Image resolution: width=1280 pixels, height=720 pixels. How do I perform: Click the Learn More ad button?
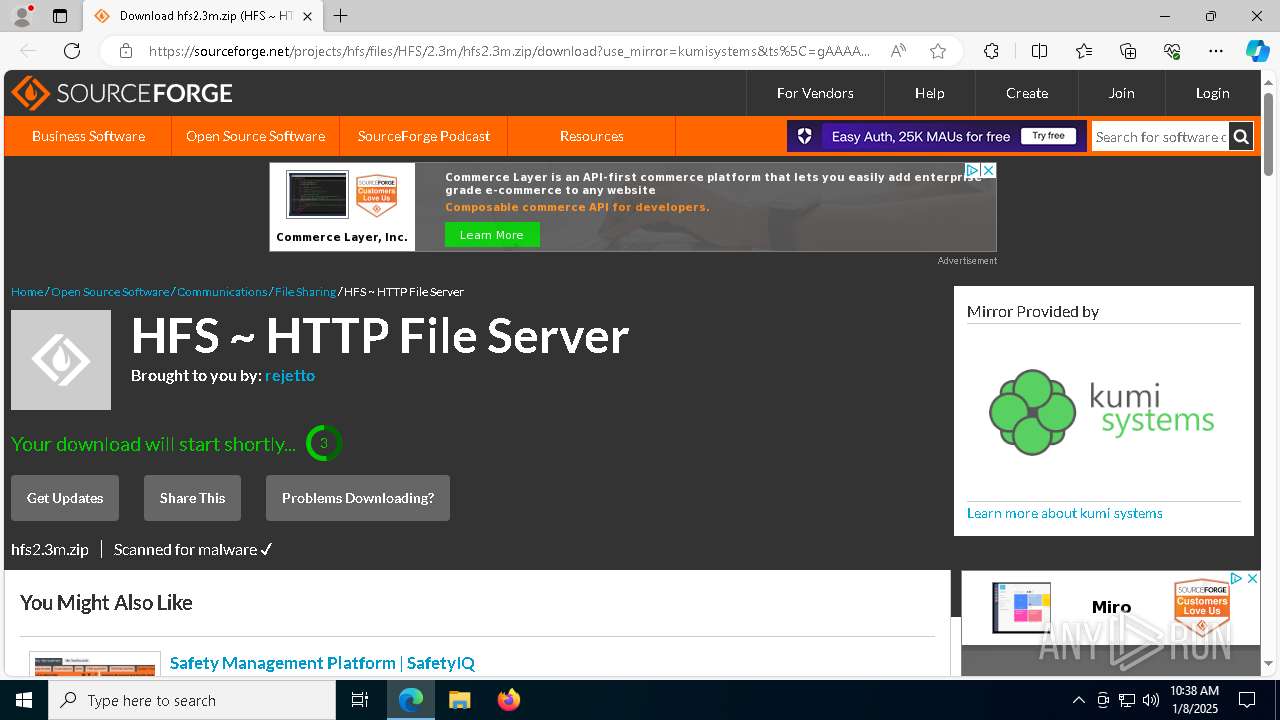[492, 235]
